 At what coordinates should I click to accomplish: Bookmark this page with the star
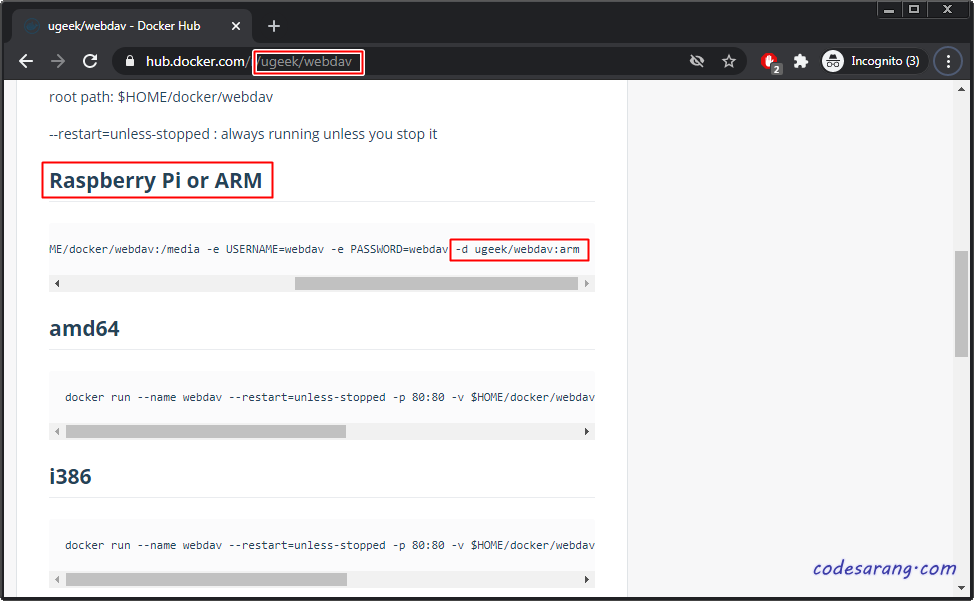729,61
